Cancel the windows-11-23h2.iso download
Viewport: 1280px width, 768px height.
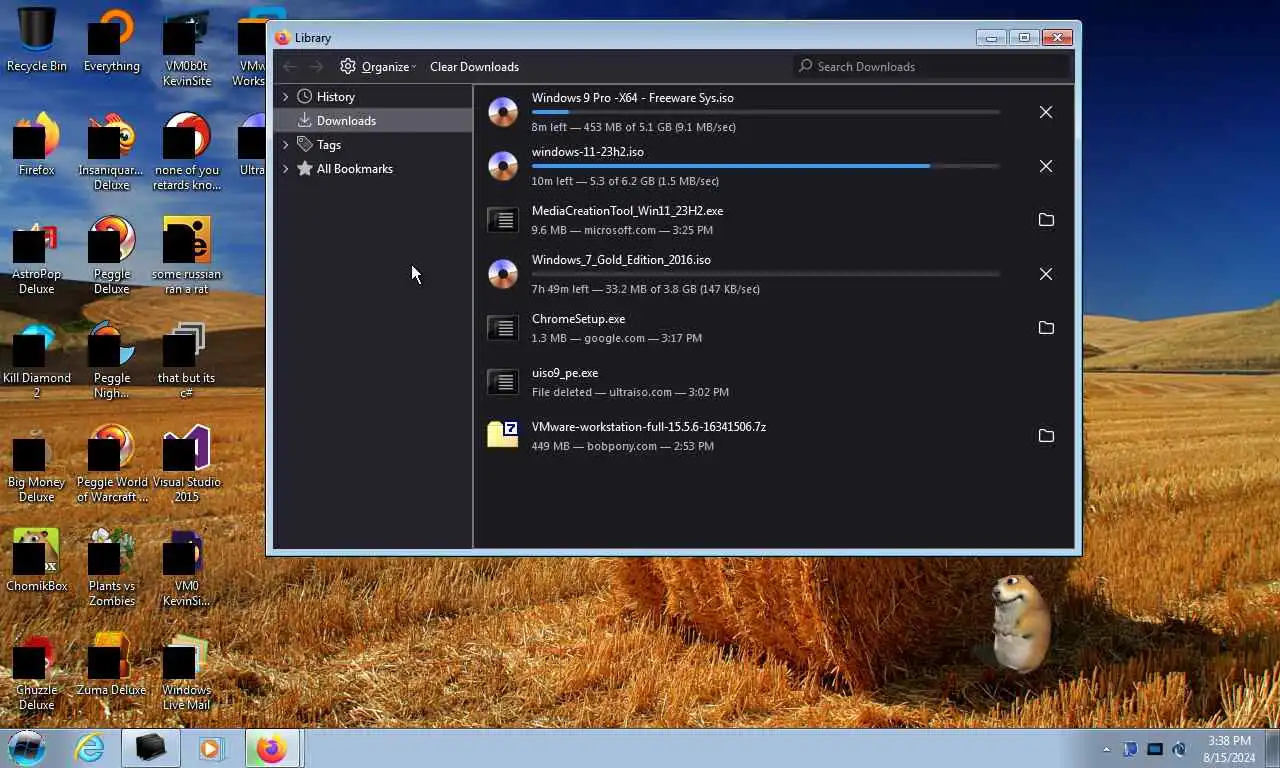coord(1046,166)
